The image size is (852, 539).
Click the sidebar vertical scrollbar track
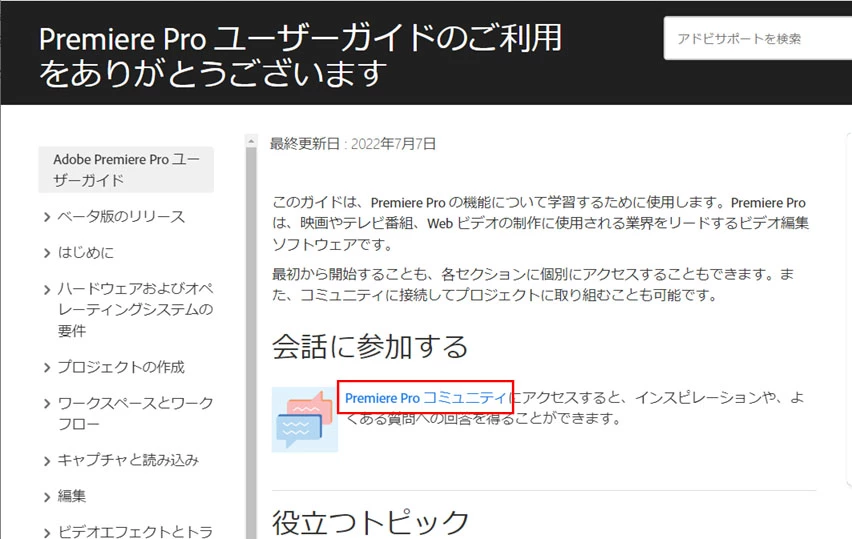(x=250, y=343)
